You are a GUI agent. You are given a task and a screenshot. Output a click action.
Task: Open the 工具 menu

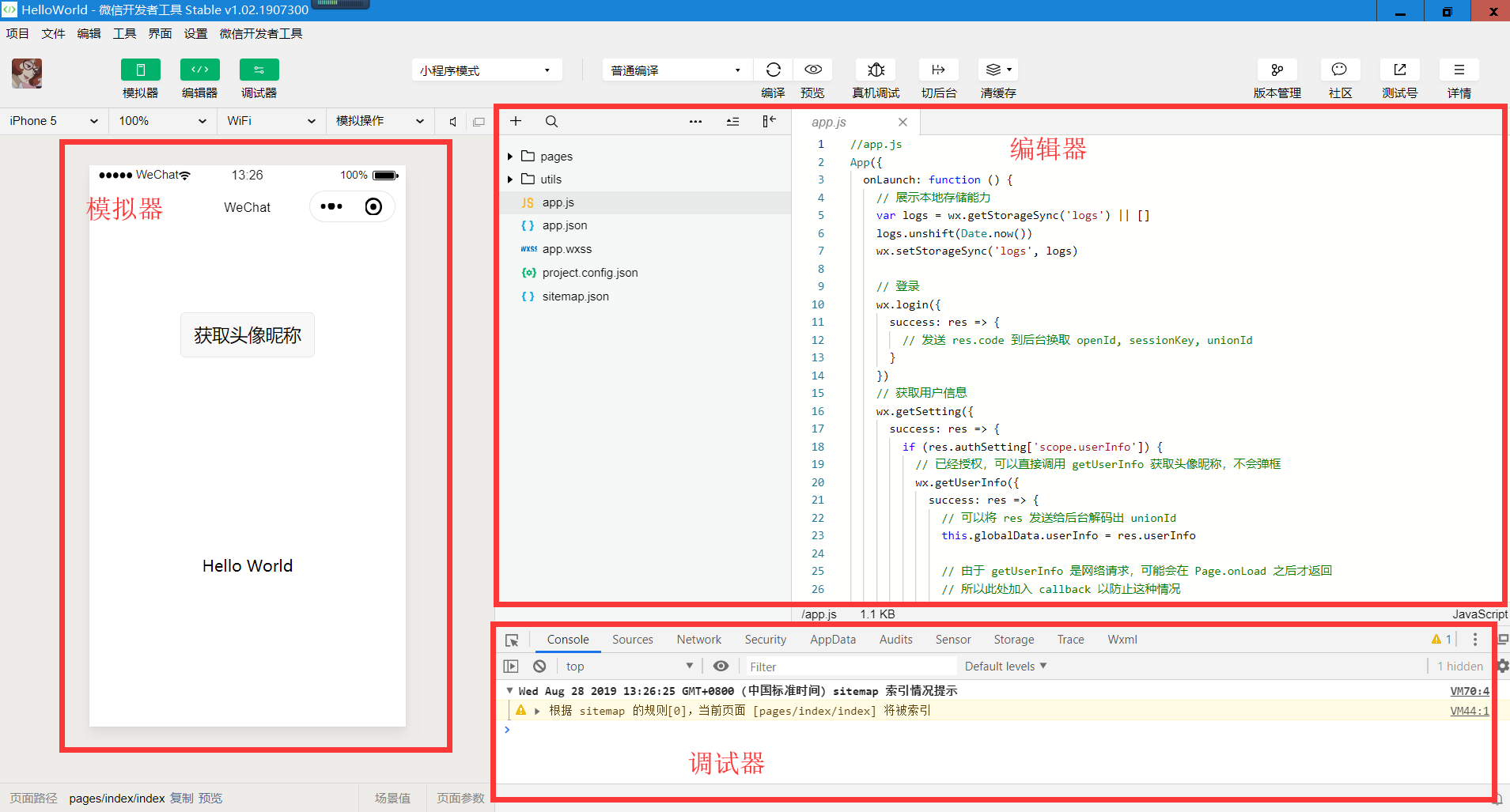click(x=124, y=33)
